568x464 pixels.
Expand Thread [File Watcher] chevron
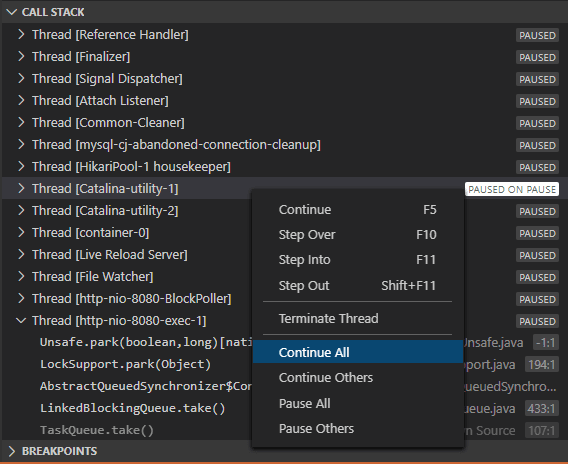[x=21, y=276]
